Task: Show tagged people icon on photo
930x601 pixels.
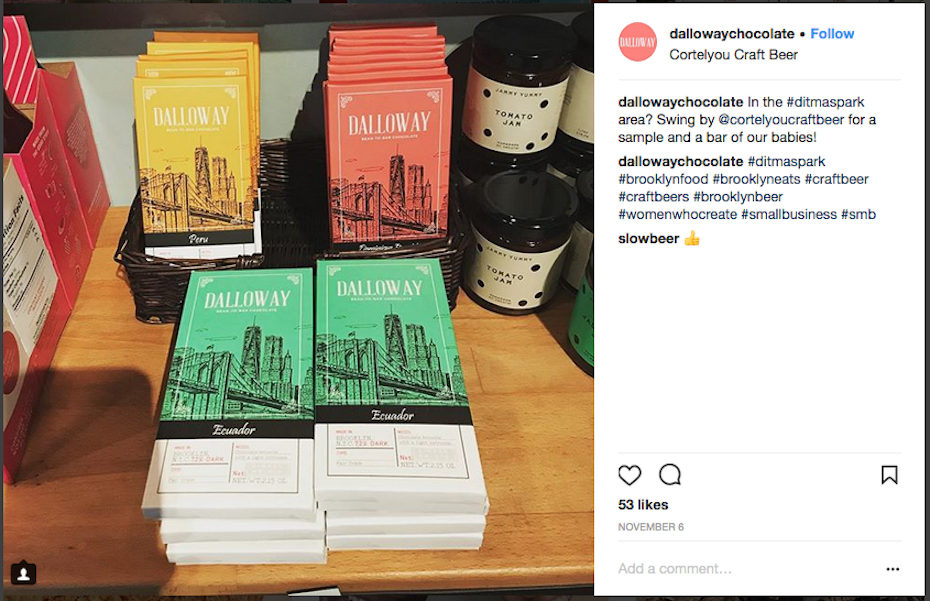Action: tap(24, 574)
